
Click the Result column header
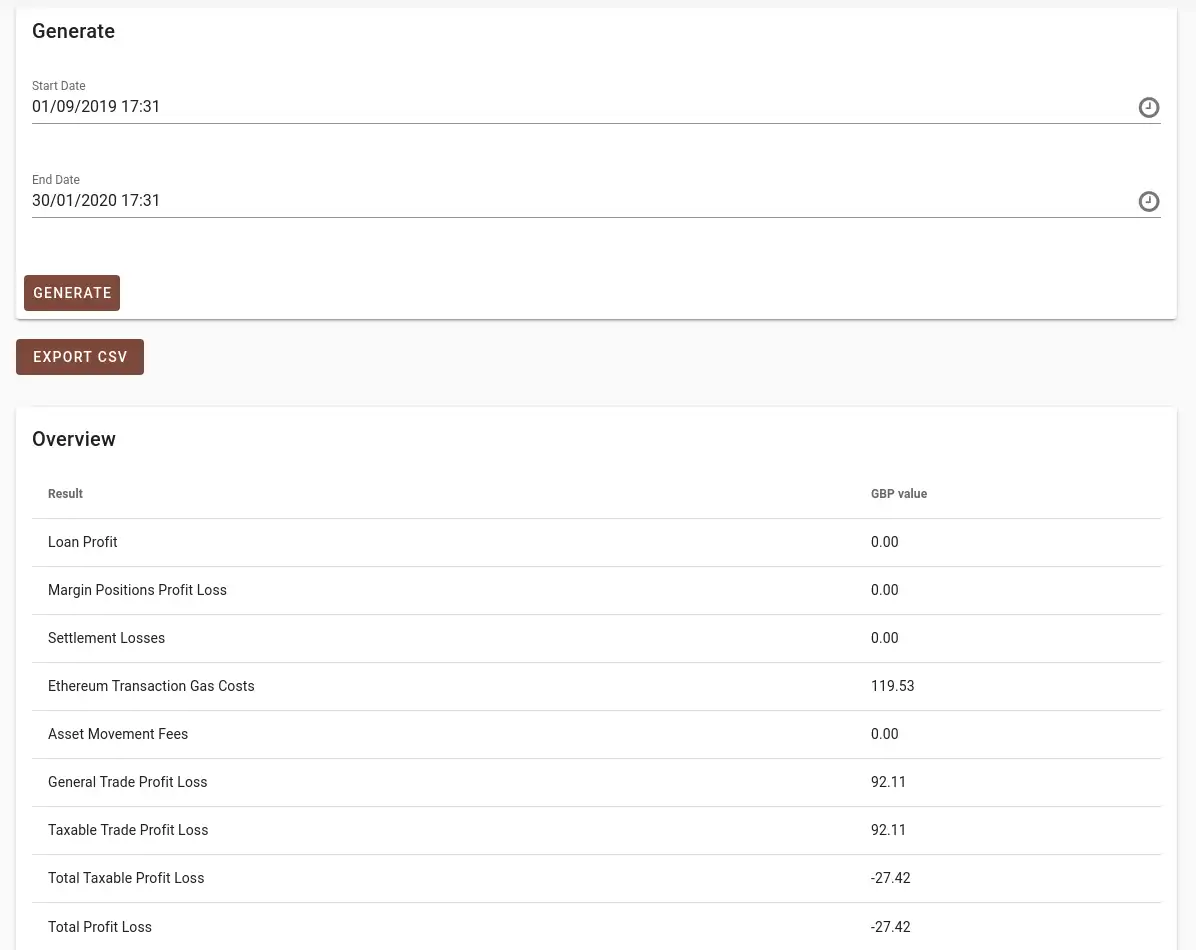pos(65,494)
